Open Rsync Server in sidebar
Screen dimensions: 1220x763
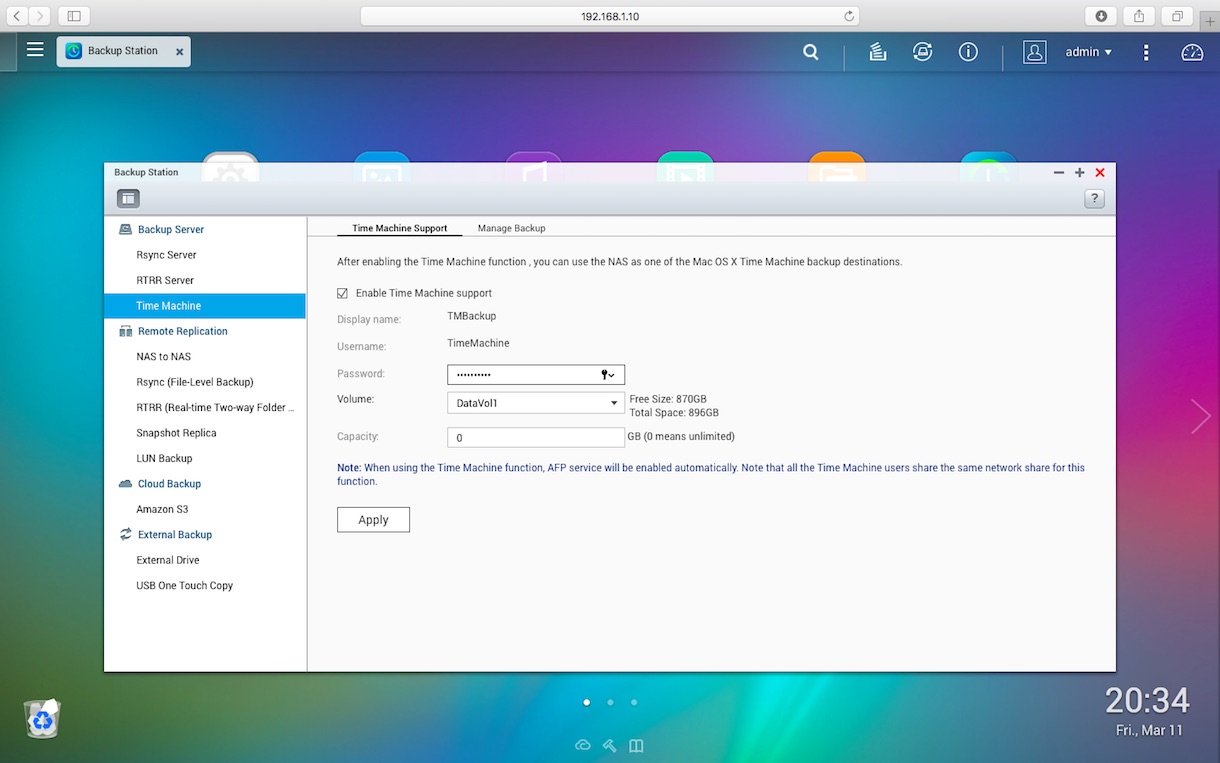tap(166, 255)
